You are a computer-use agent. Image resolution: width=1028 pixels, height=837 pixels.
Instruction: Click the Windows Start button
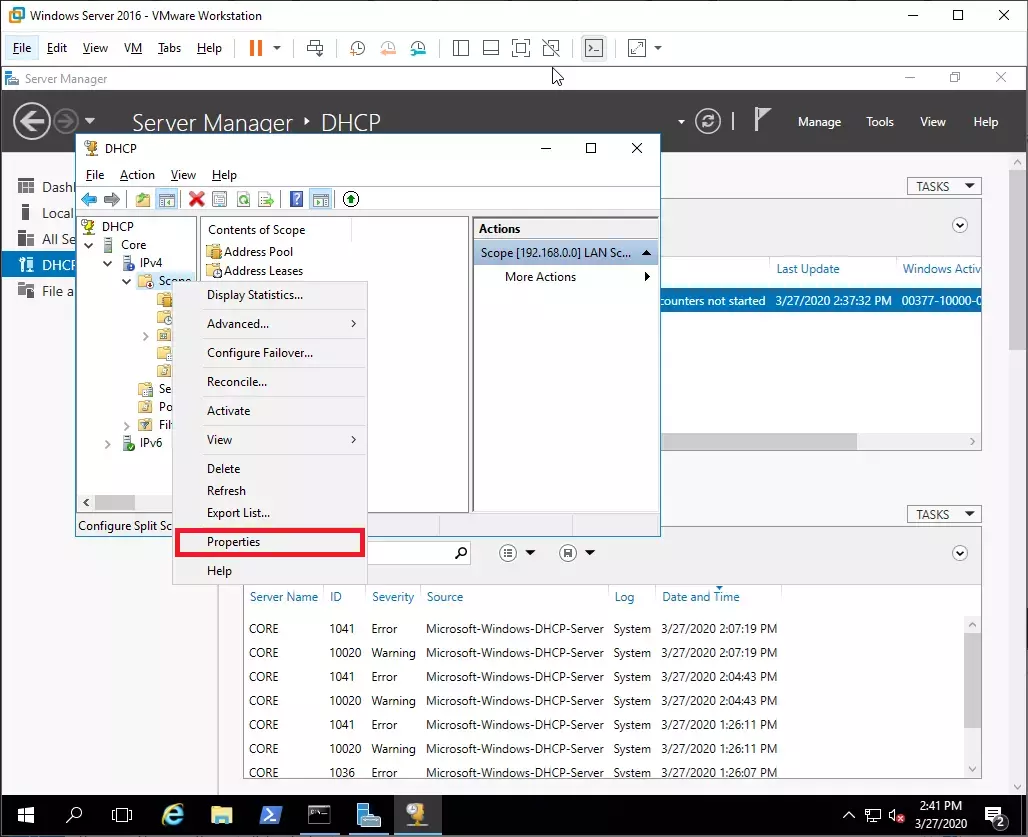(26, 815)
